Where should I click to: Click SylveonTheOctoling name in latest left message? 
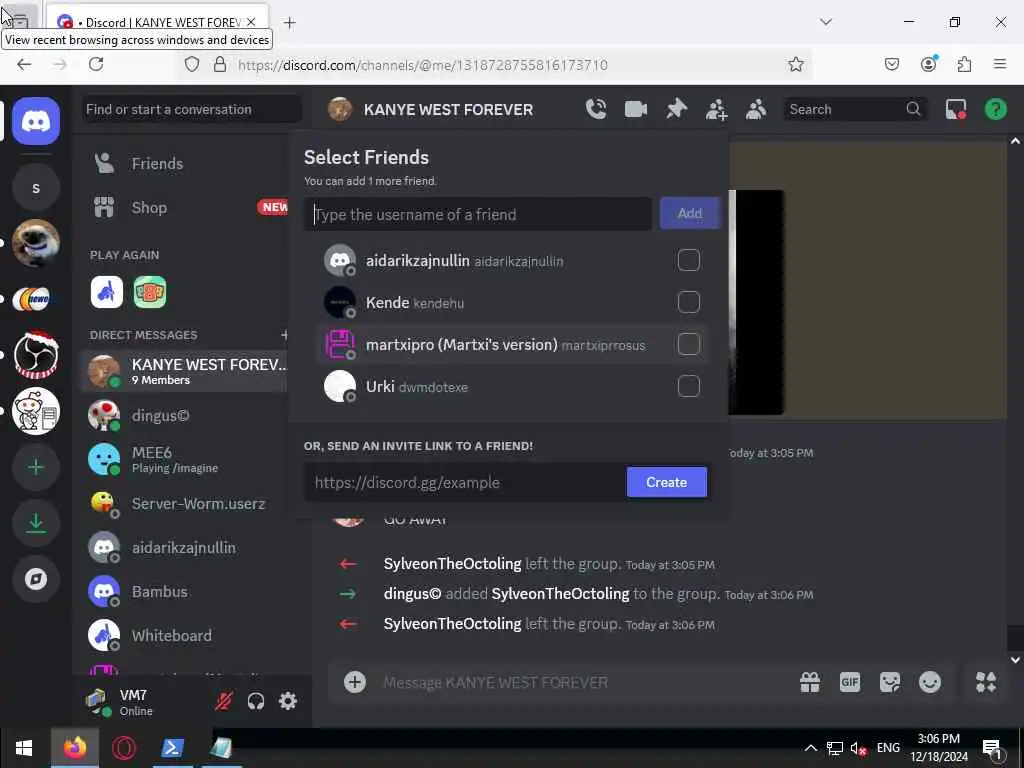point(452,624)
